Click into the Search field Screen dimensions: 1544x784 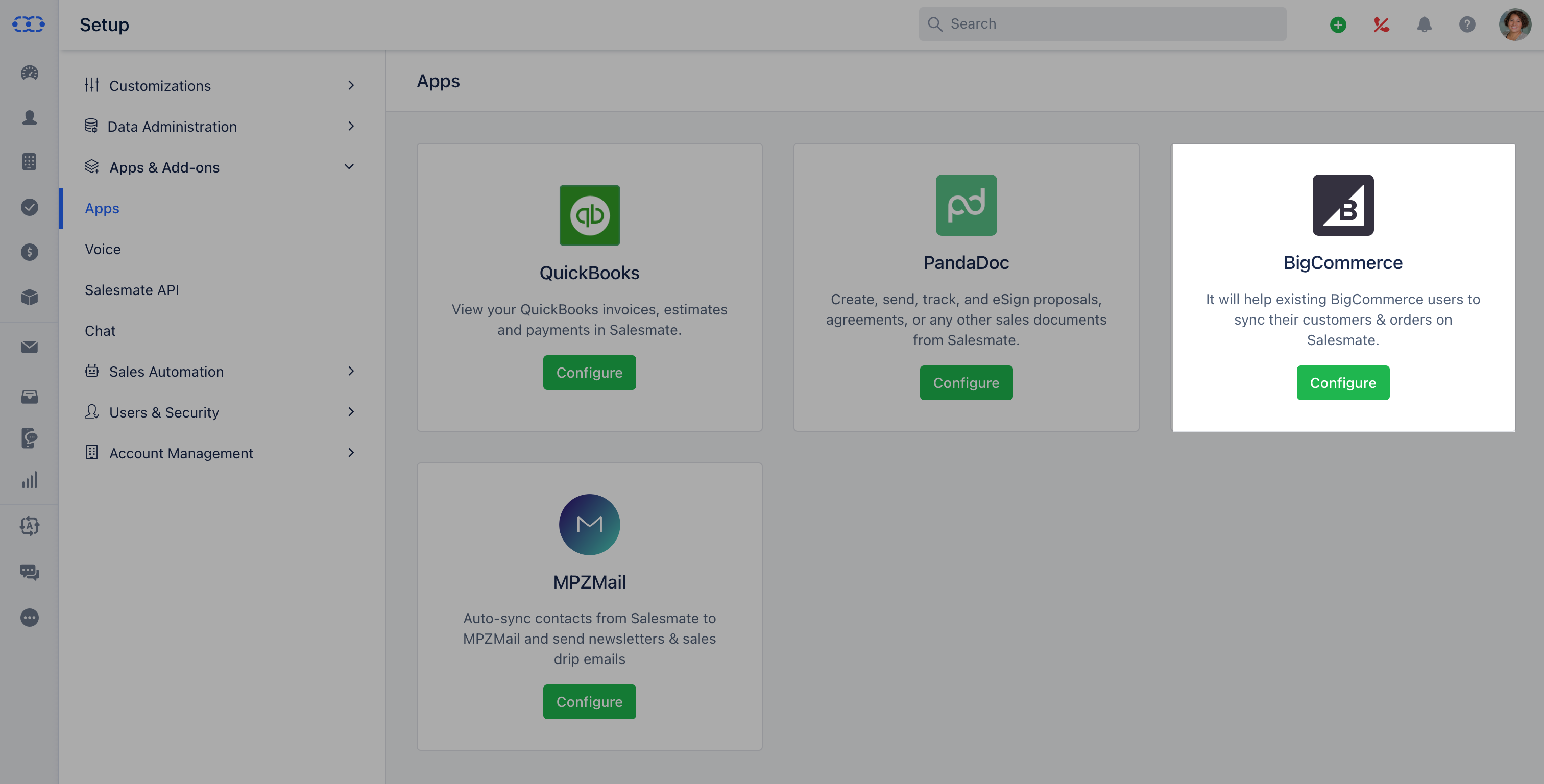click(1102, 24)
